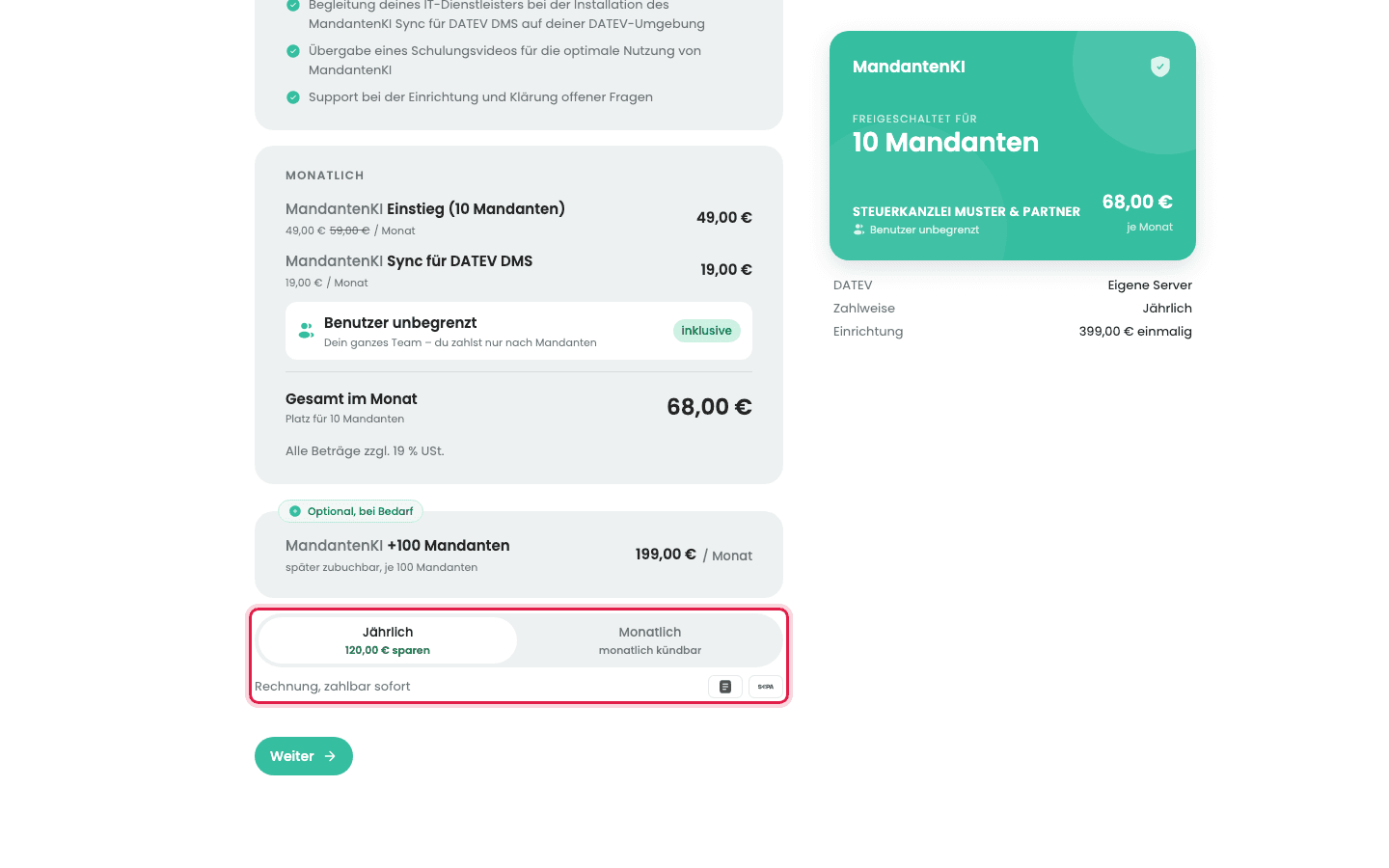Click the 399,00 € einmalig value
The width and height of the screenshot is (1389, 868).
click(x=1135, y=332)
